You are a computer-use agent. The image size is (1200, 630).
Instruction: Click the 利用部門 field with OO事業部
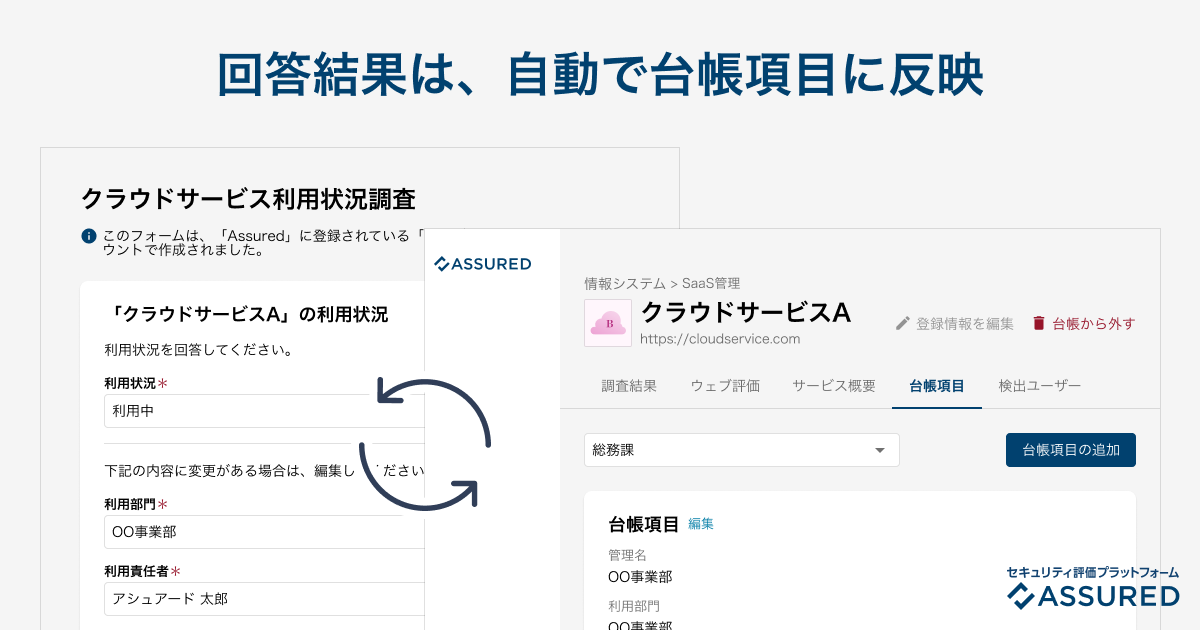pyautogui.click(x=264, y=532)
